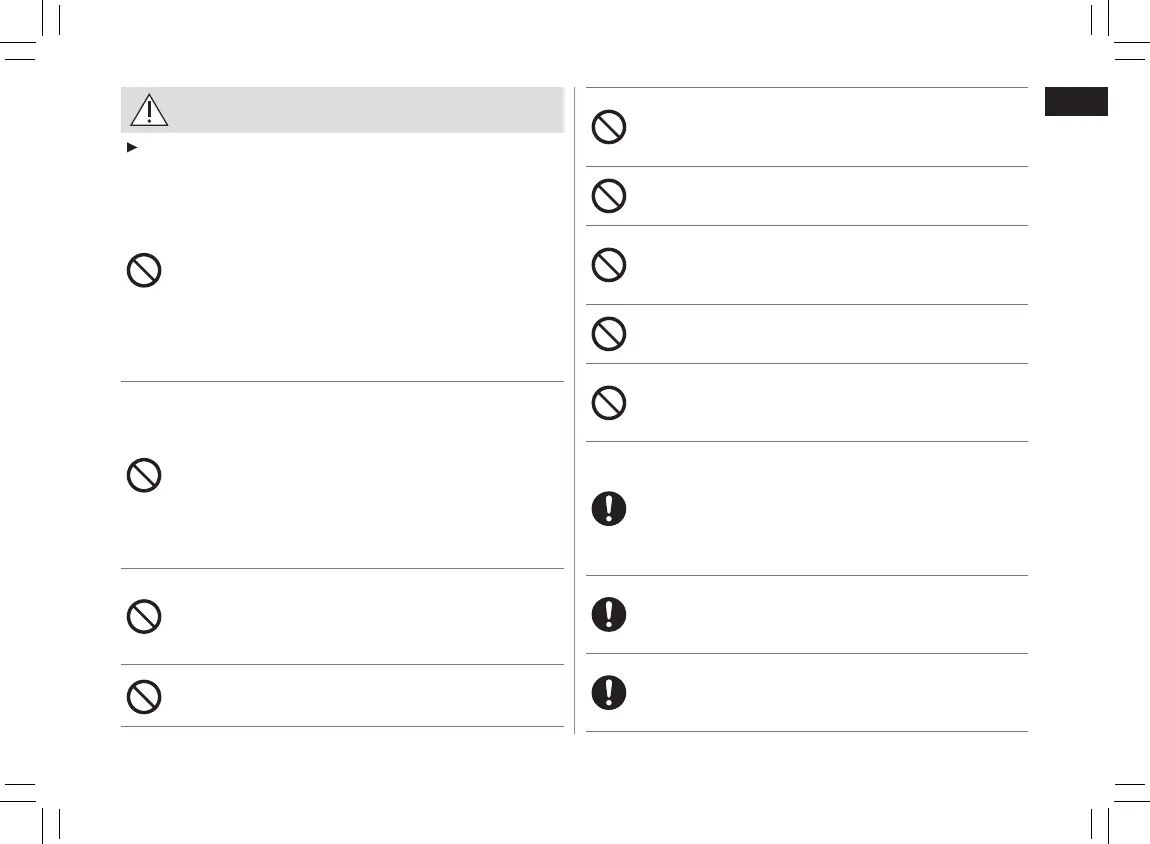Click the third prohibition icon in the right column
The height and width of the screenshot is (844, 1150).
click(x=609, y=264)
